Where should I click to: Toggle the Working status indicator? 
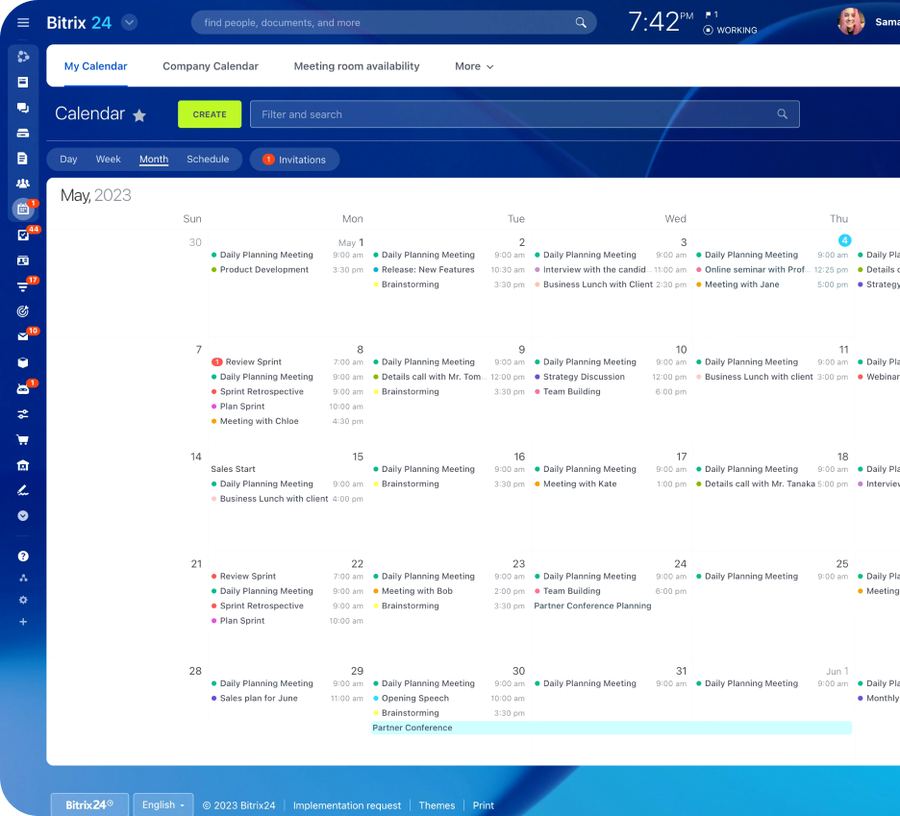730,30
